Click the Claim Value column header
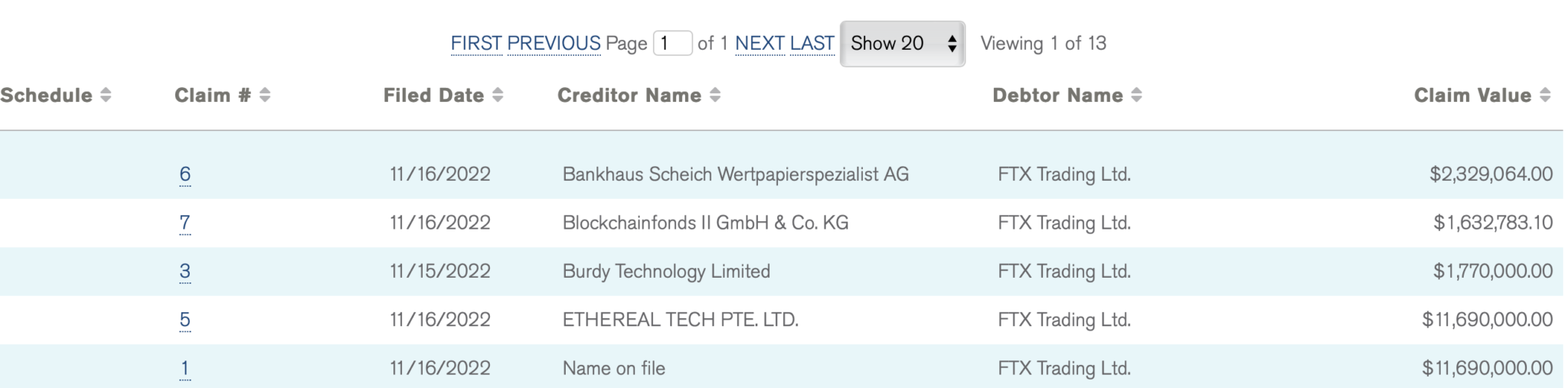 point(1472,95)
